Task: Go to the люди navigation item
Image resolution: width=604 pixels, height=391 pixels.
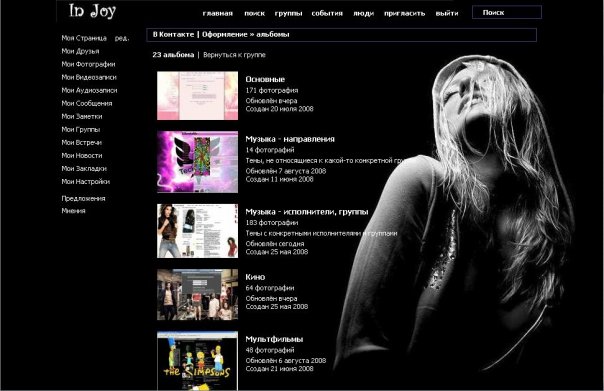Action: [364, 13]
